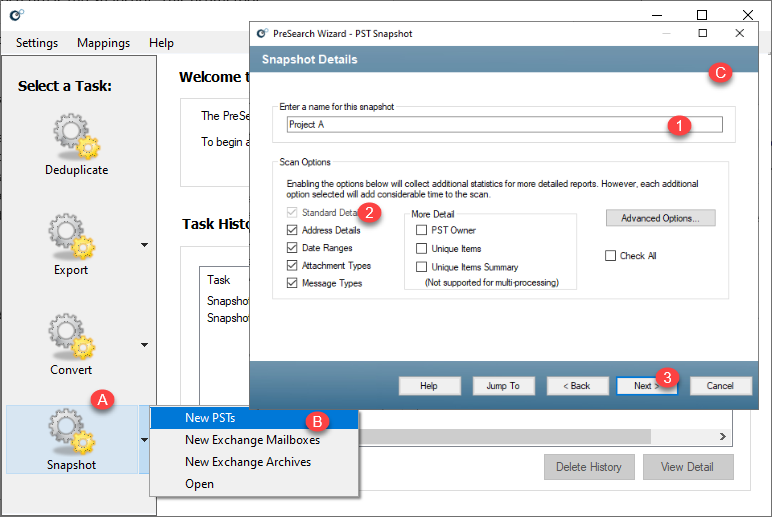Select the Export task icon

[71, 237]
